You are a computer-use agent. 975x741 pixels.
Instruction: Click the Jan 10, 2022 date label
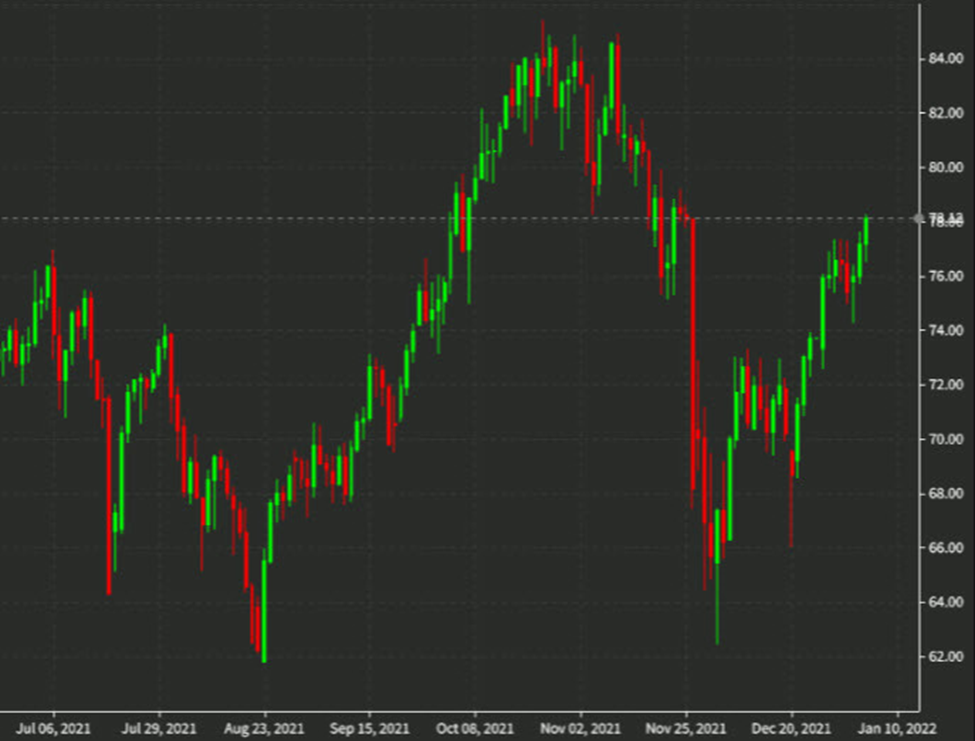tap(897, 728)
